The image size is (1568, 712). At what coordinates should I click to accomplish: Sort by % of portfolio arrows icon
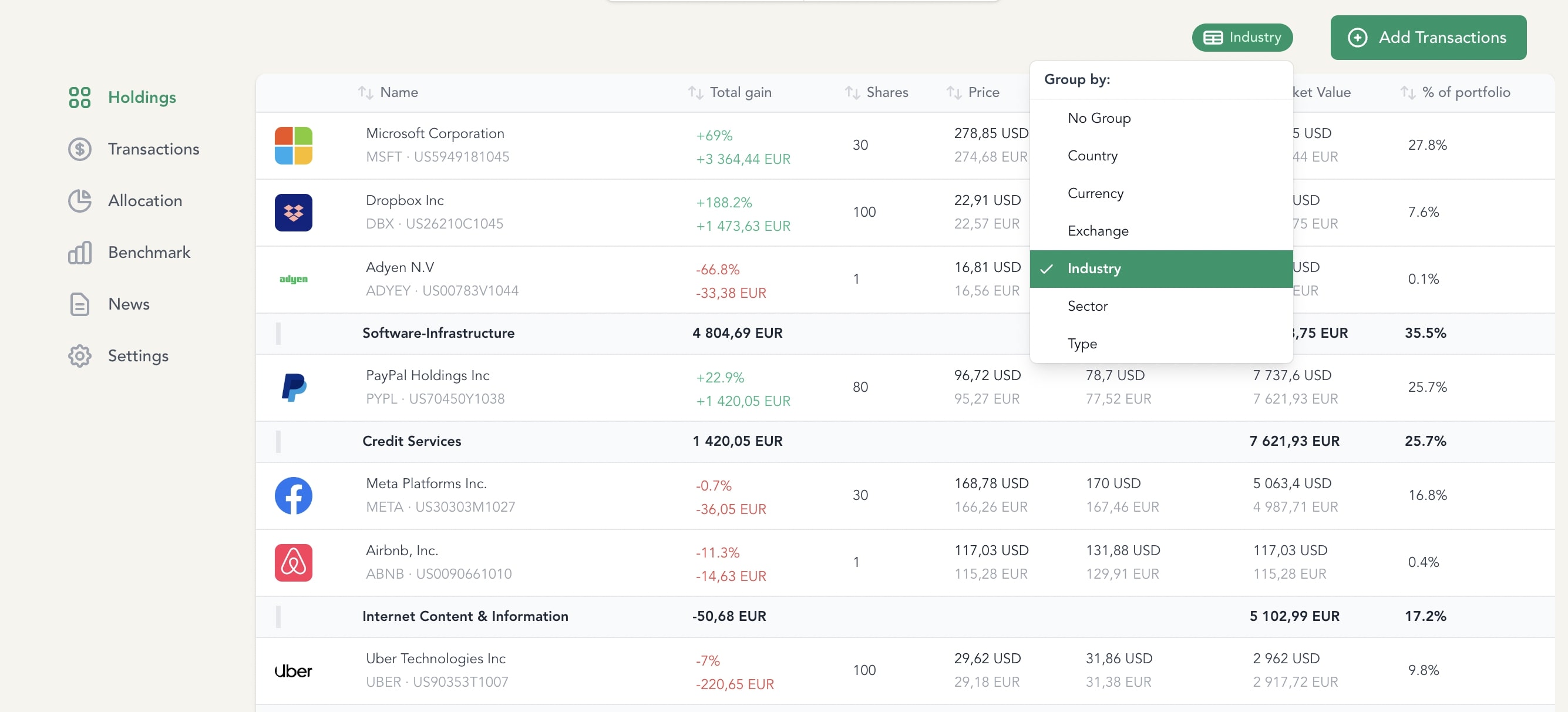click(x=1407, y=93)
